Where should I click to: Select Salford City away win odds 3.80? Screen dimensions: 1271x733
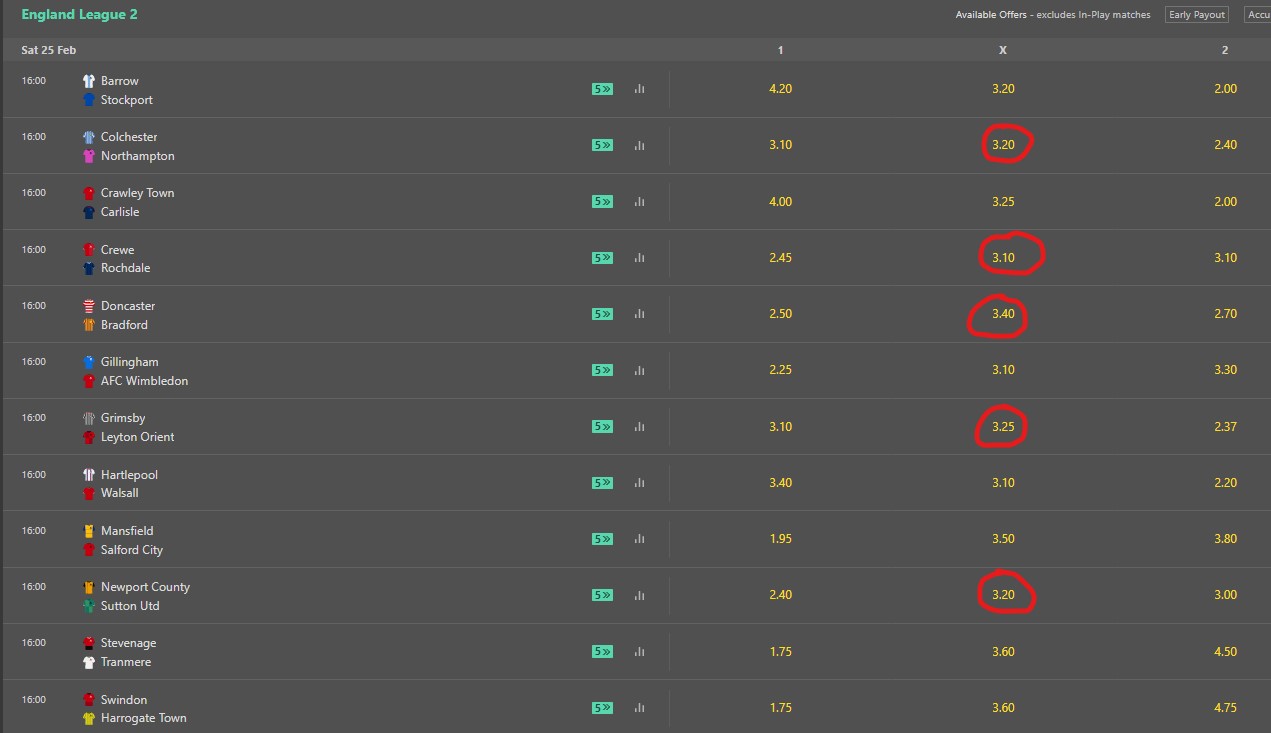pos(1225,539)
